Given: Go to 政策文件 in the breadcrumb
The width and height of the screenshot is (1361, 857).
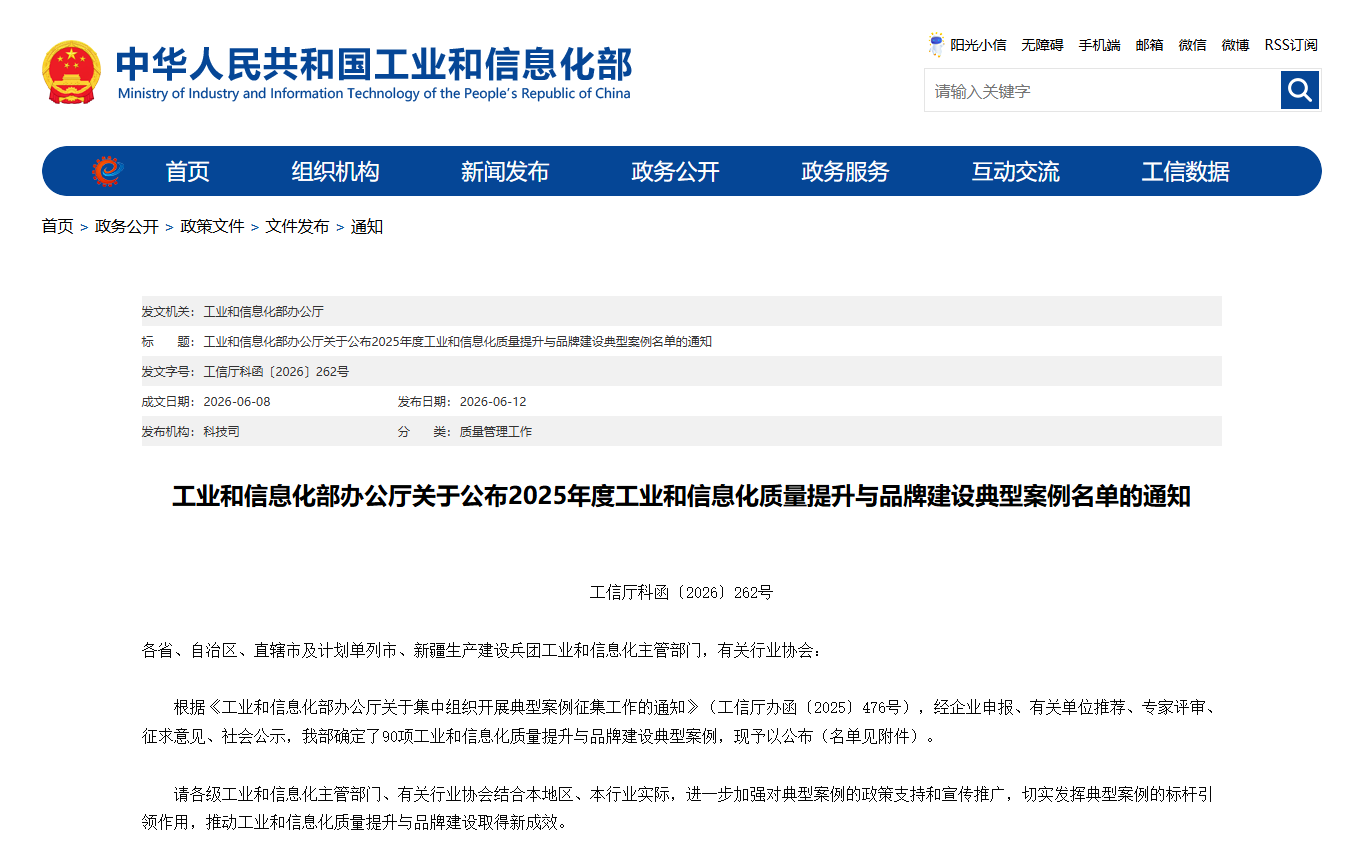Looking at the screenshot, I should [x=212, y=227].
